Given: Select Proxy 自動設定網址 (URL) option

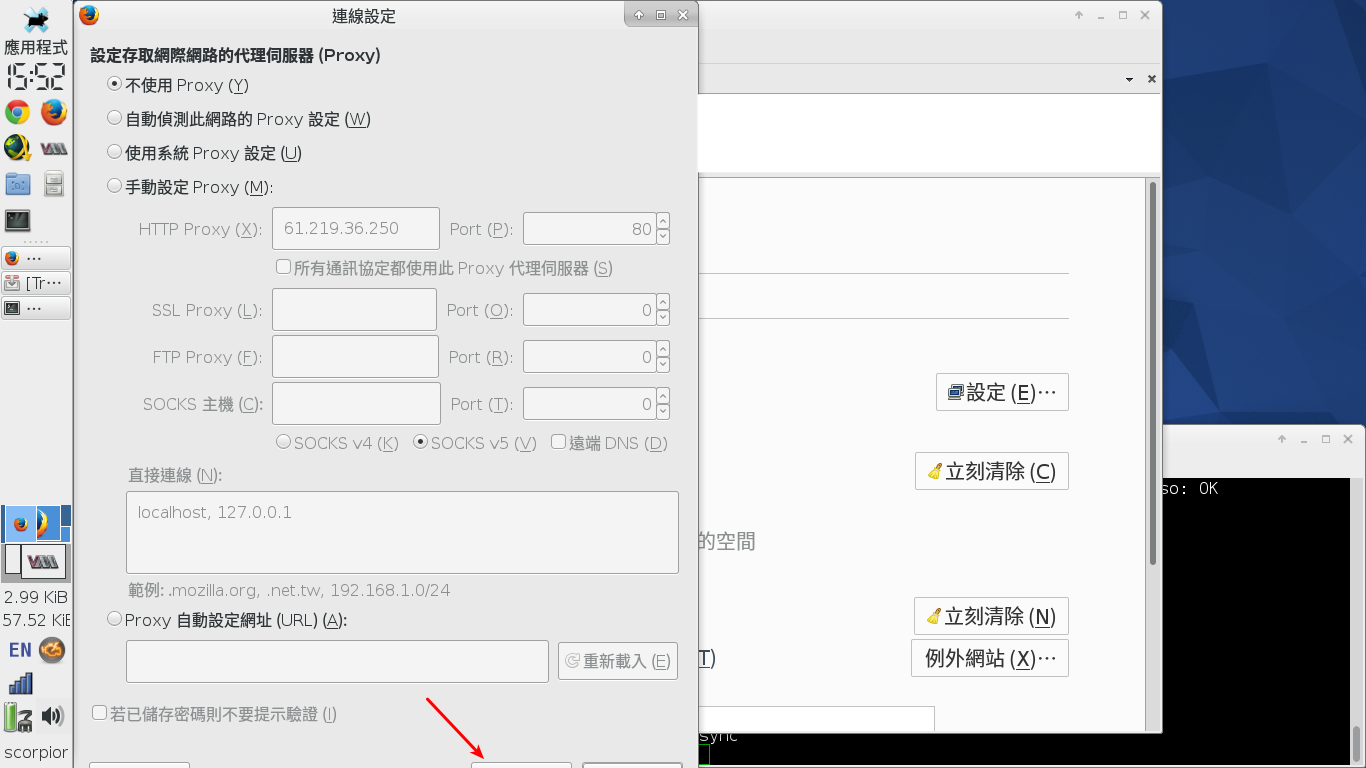Looking at the screenshot, I should 227,620.
